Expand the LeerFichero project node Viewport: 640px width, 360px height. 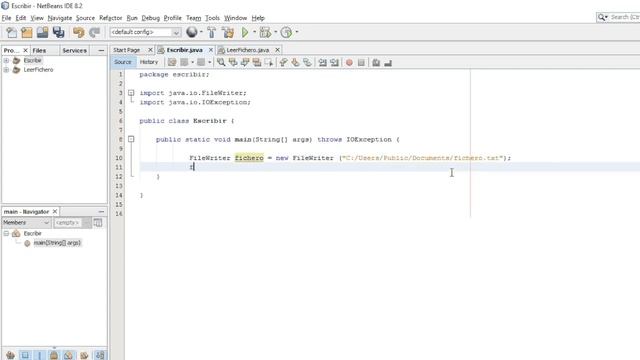(6, 70)
